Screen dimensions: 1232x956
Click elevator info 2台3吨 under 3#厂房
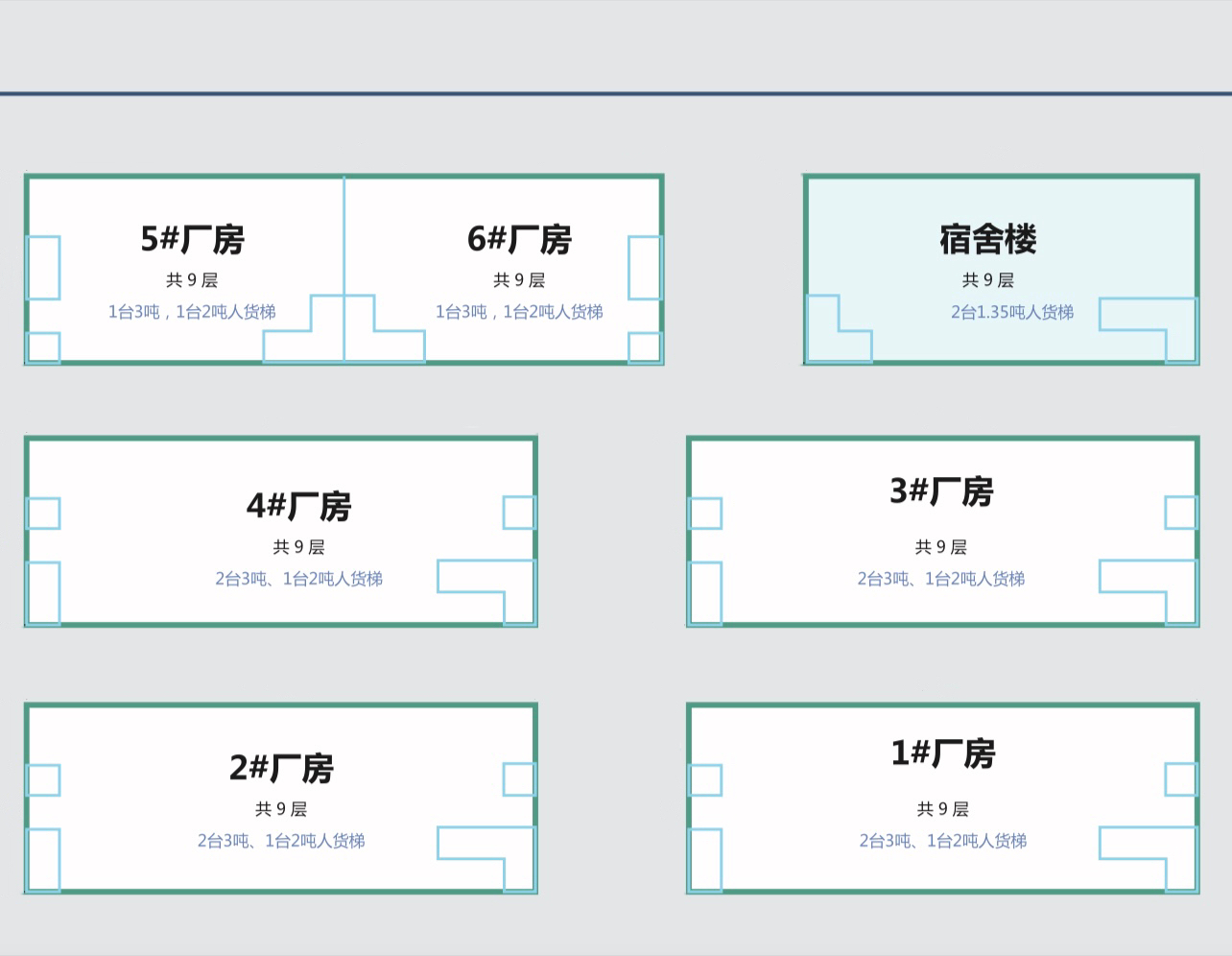[x=941, y=579]
